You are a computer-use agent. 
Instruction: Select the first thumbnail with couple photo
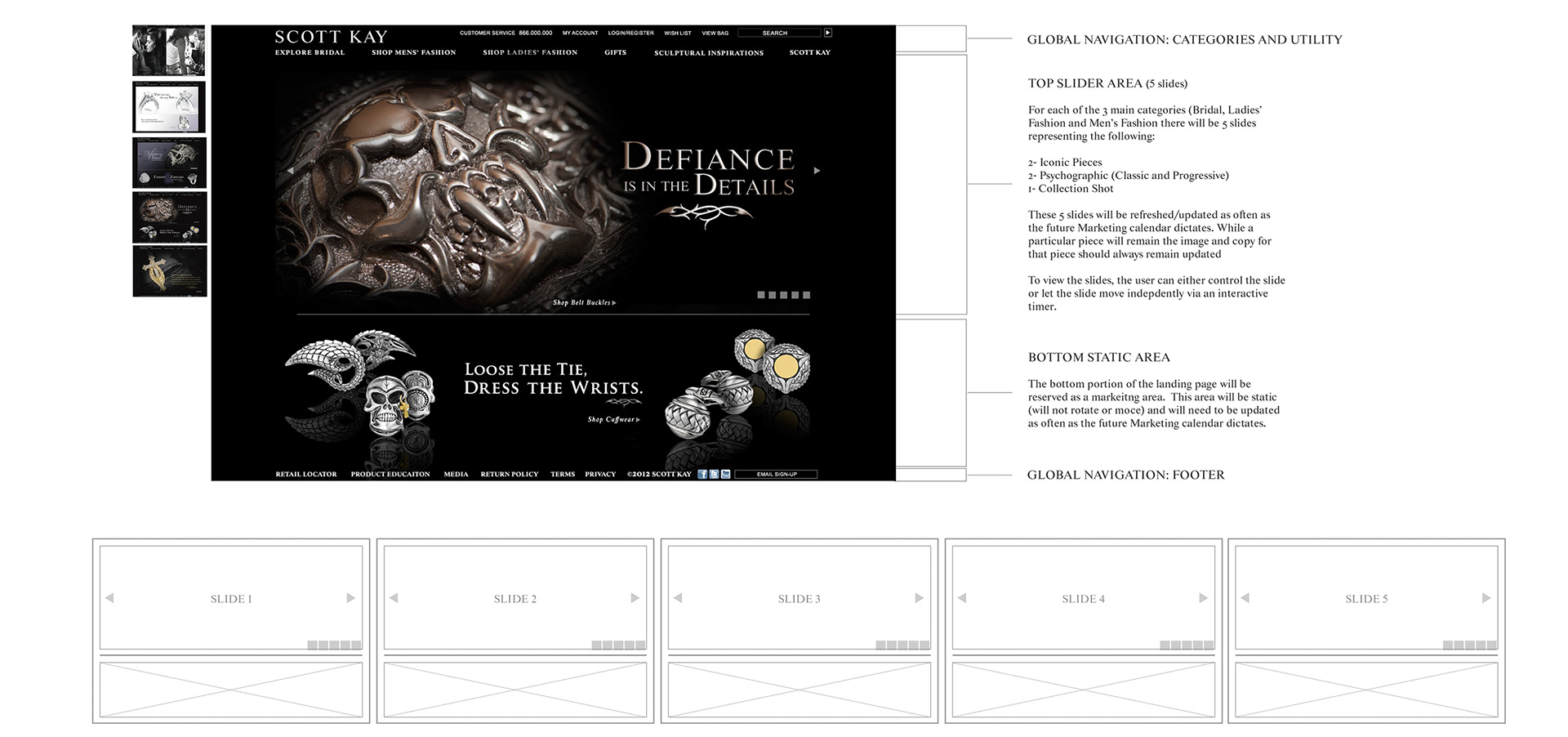pos(169,51)
